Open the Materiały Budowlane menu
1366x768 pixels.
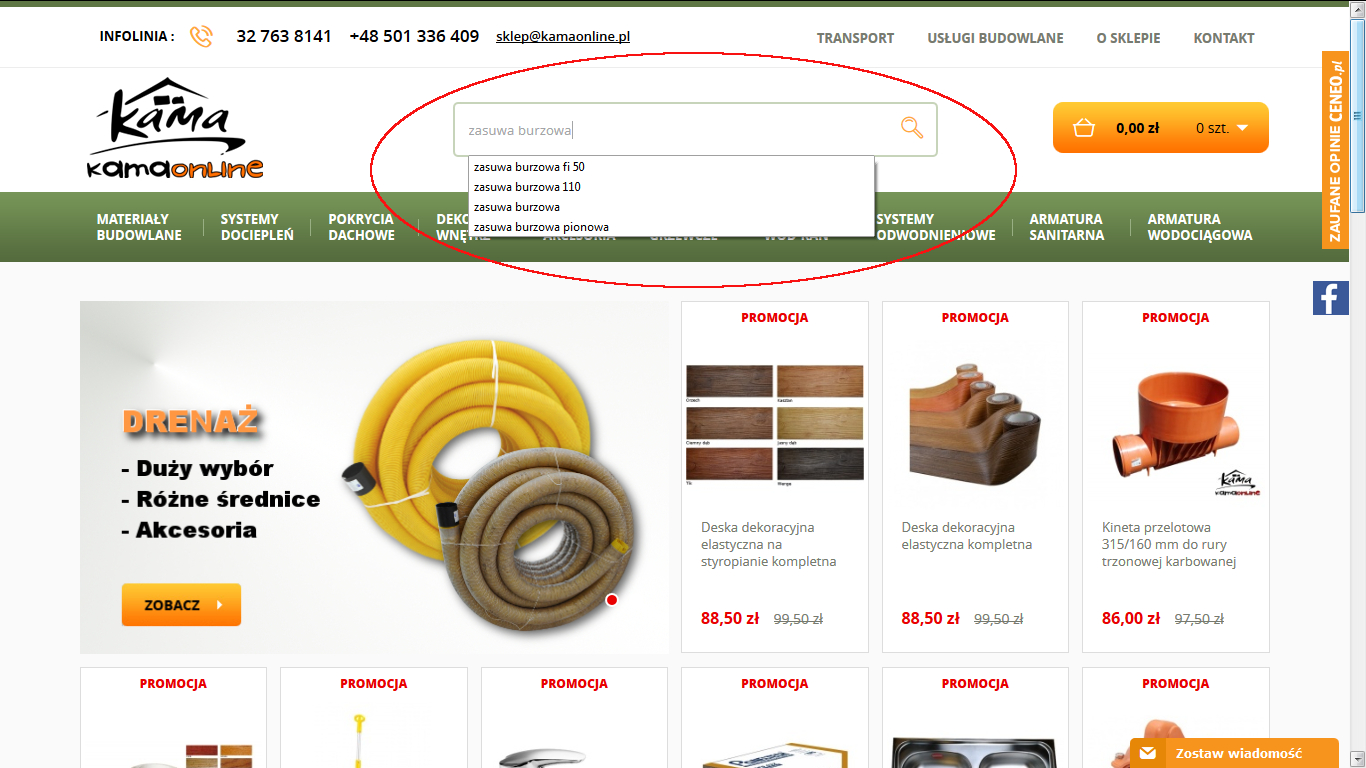(139, 227)
